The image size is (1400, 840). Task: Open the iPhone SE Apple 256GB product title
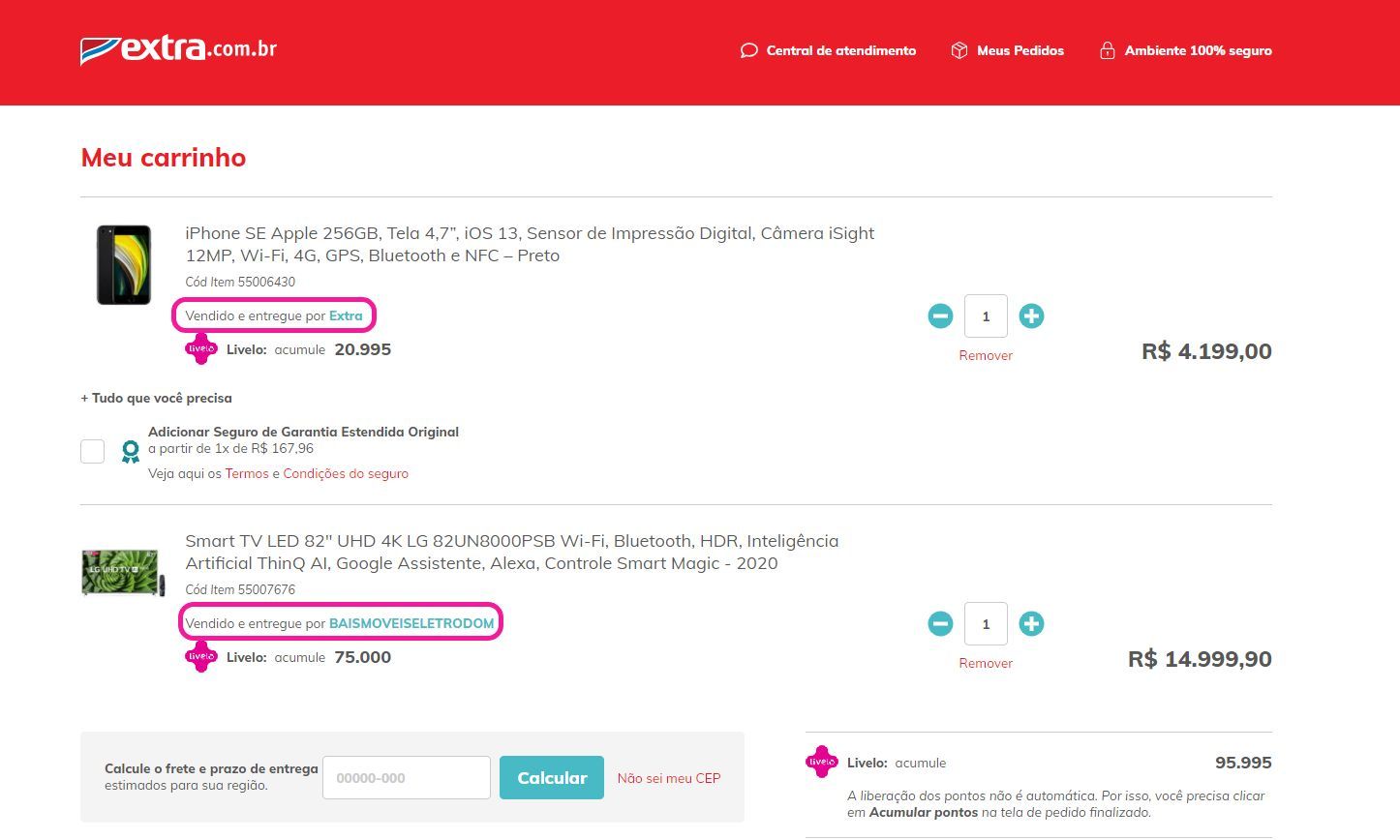(530, 244)
